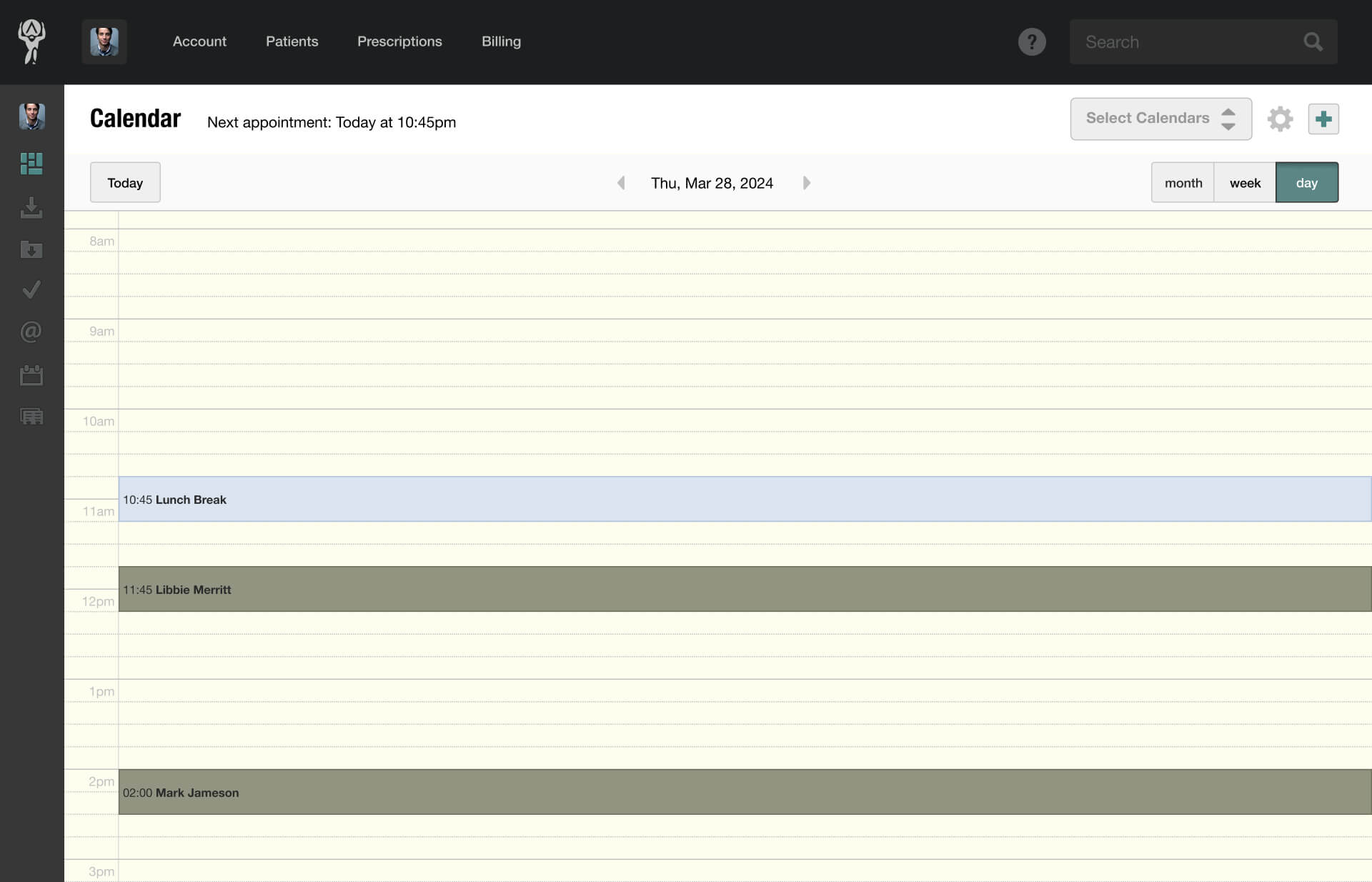This screenshot has width=1372, height=882.
Task: Click the green plus to add an appointment
Action: 1323,119
